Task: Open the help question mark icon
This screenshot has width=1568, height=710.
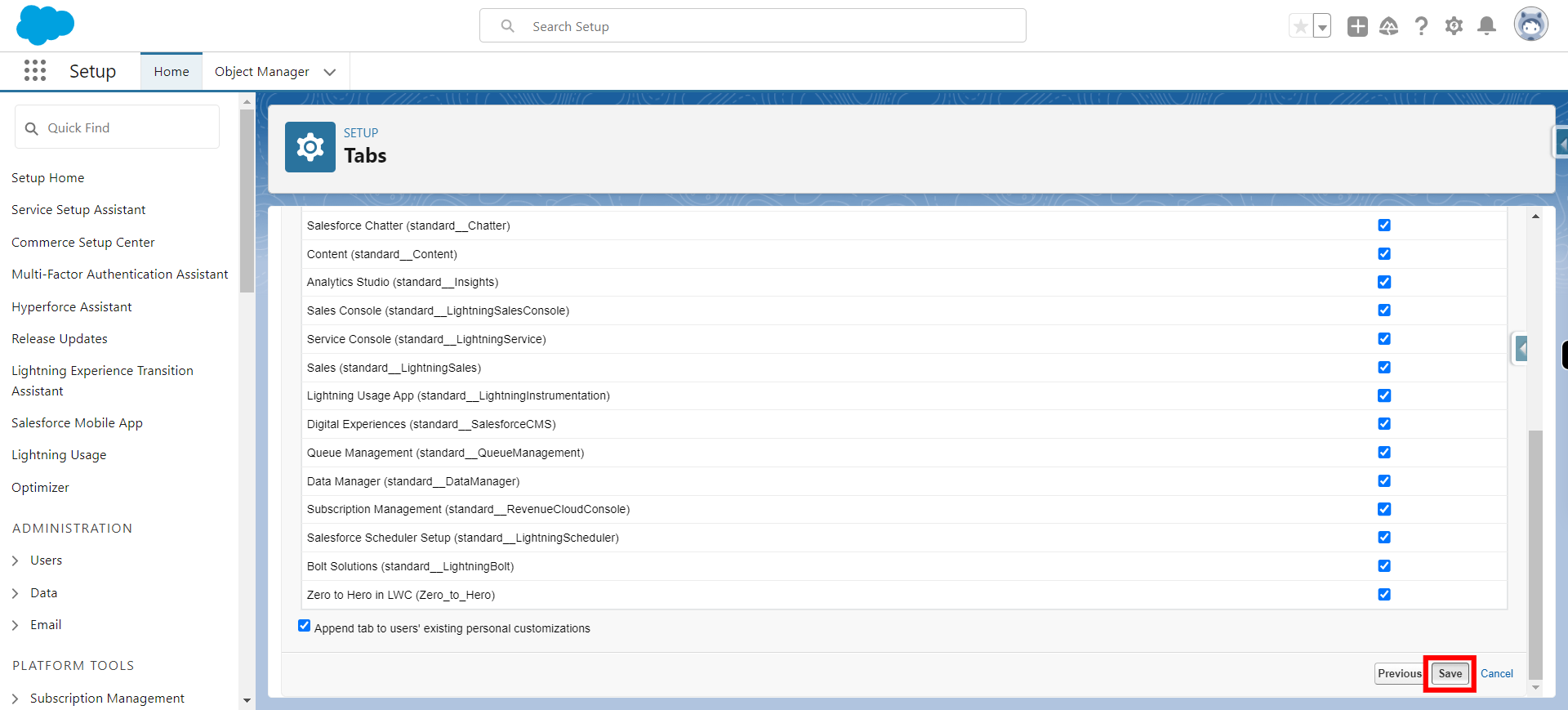Action: [1422, 26]
